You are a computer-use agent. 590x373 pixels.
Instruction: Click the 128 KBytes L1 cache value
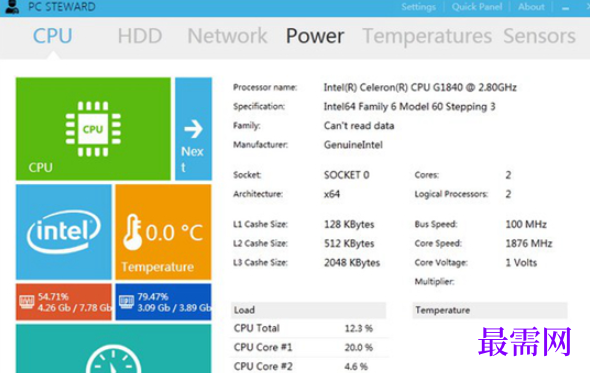(349, 224)
